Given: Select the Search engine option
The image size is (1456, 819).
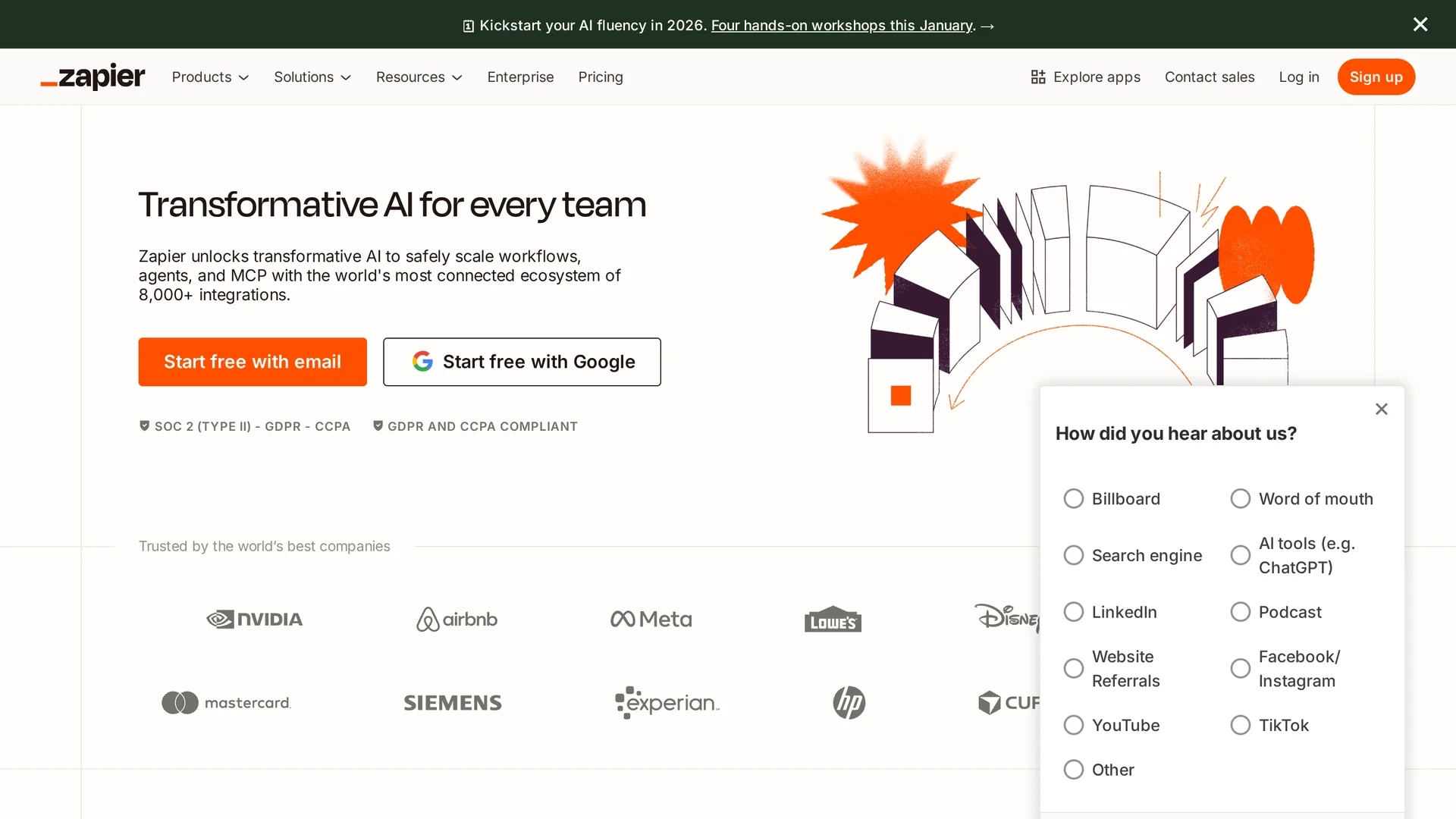Looking at the screenshot, I should [x=1073, y=556].
